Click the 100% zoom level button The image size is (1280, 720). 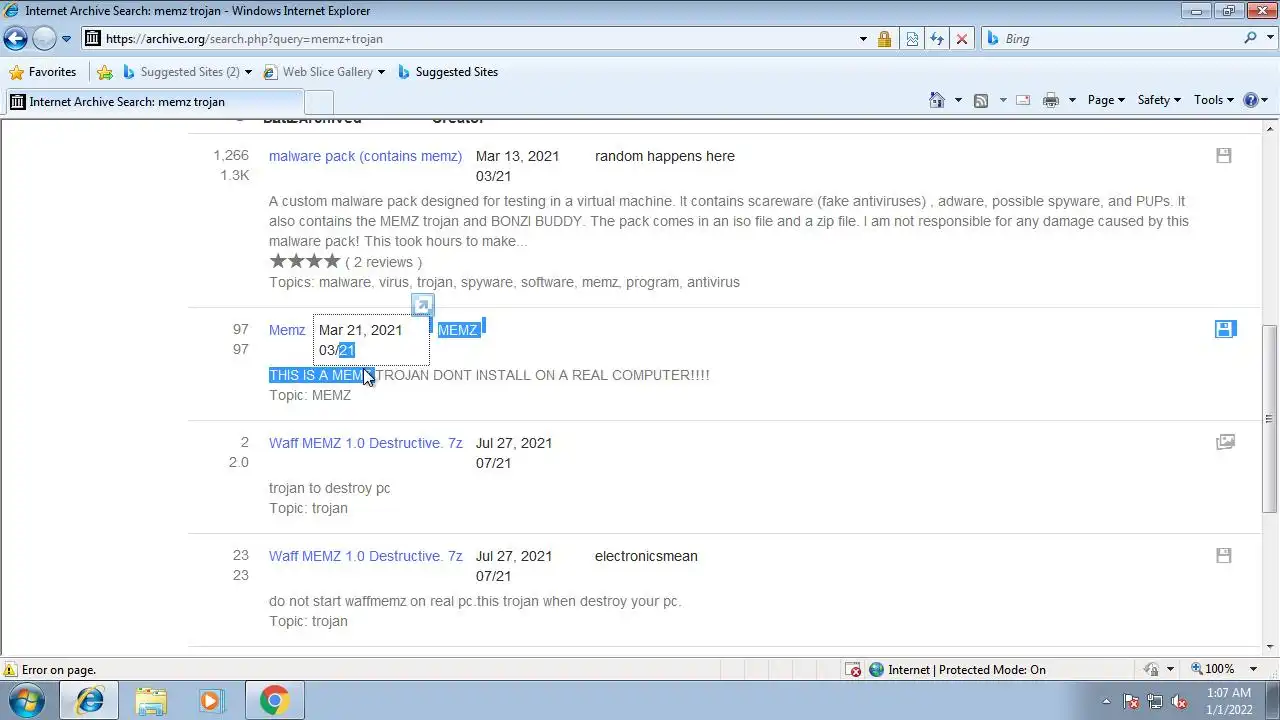coord(1212,669)
